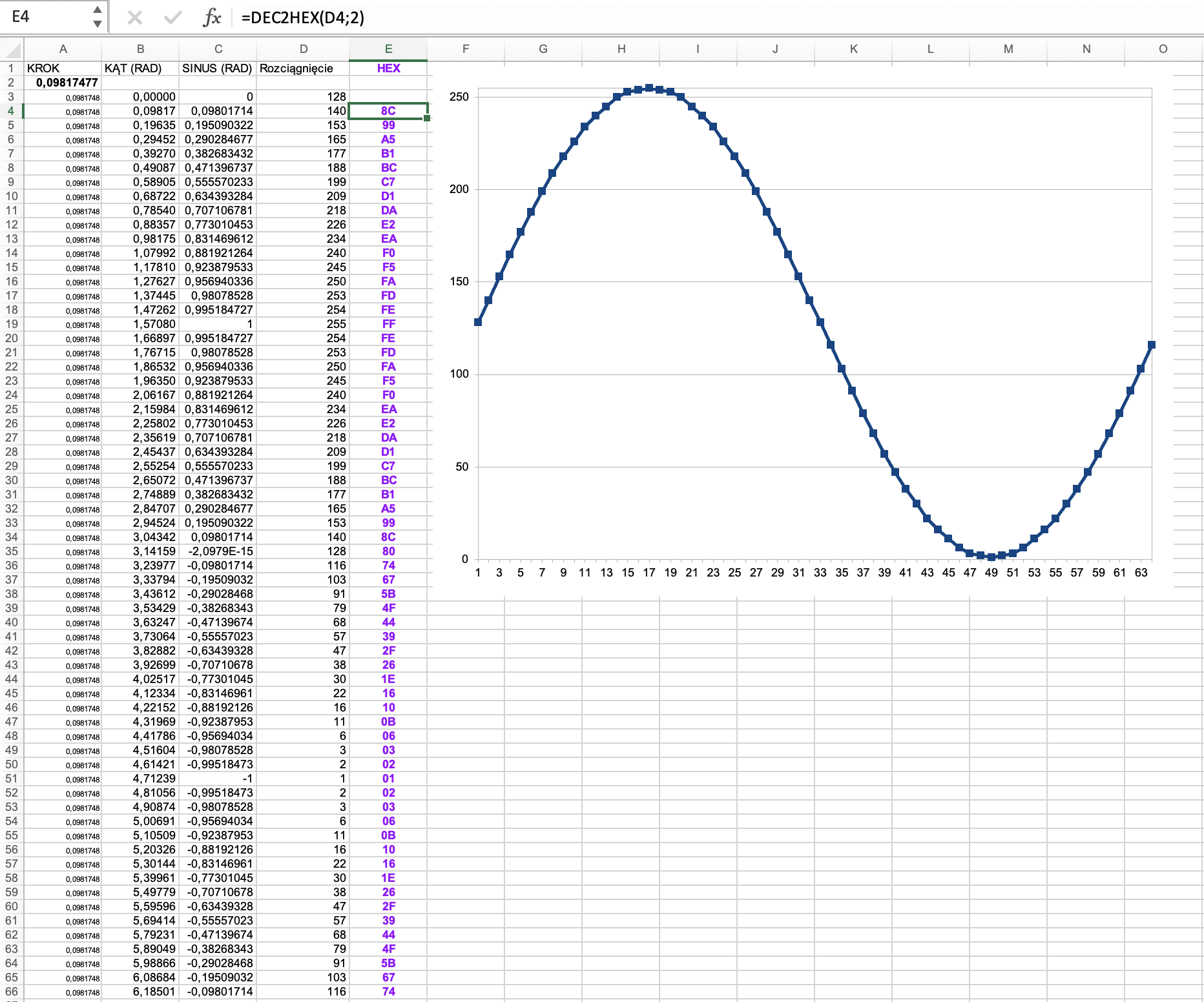Click the KĄT (RAD) header cell
The width and height of the screenshot is (1204, 1002).
[x=140, y=68]
